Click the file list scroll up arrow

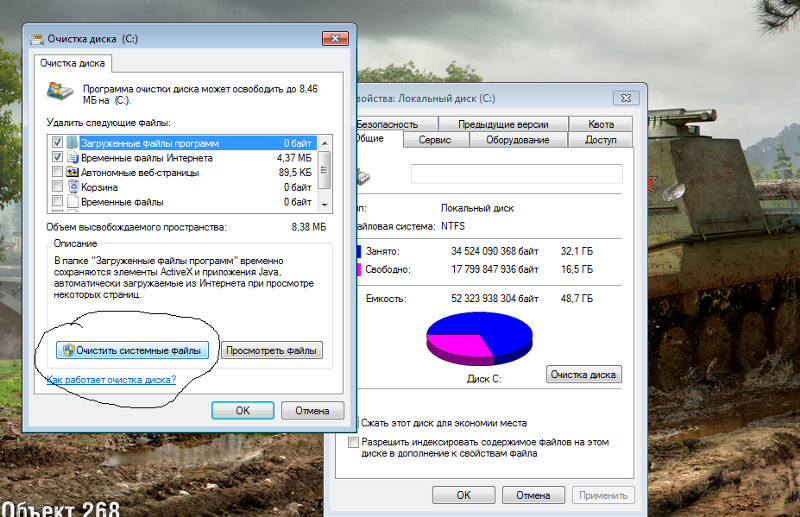pyautogui.click(x=324, y=142)
